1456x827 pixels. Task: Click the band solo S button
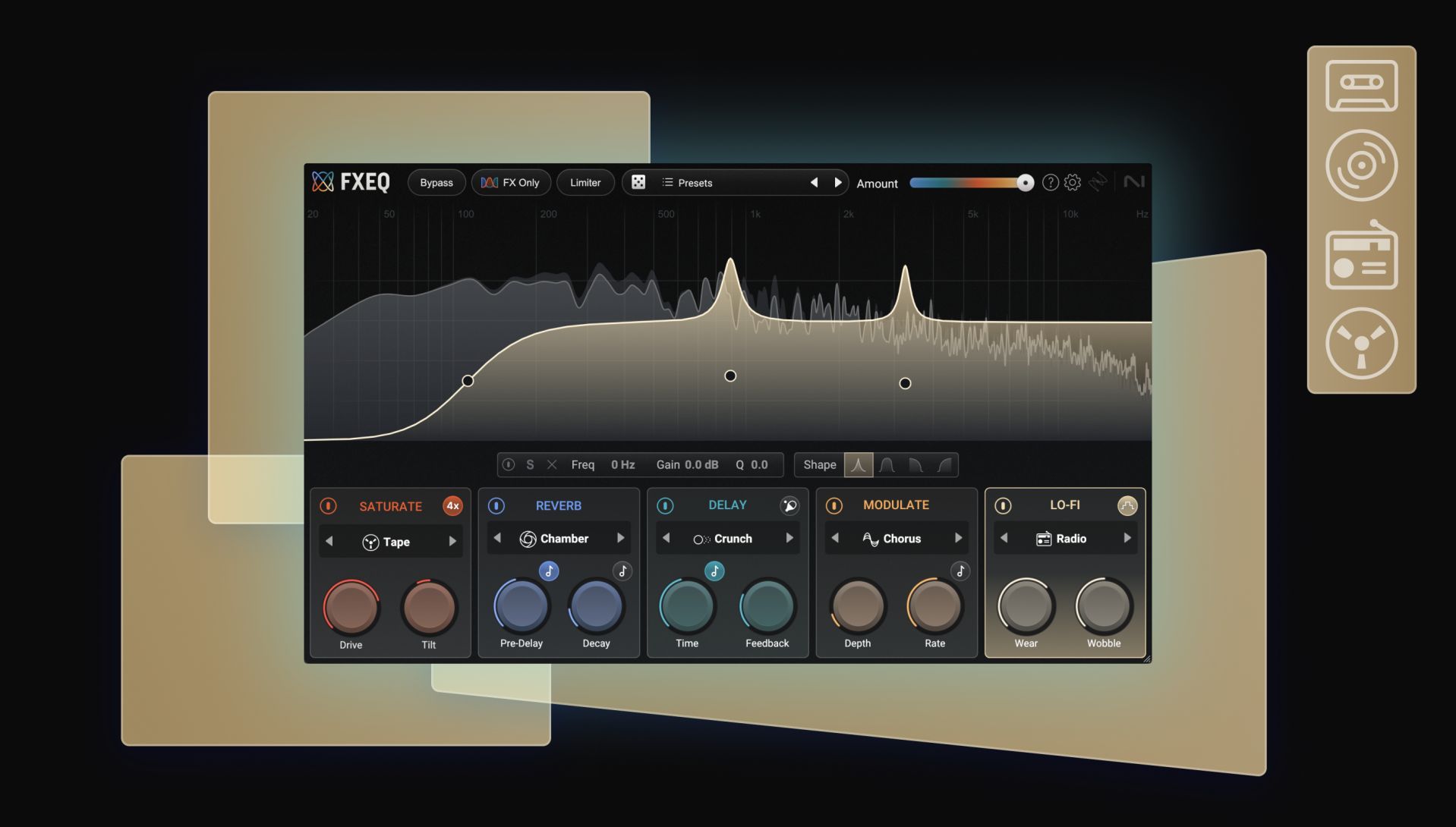coord(530,464)
